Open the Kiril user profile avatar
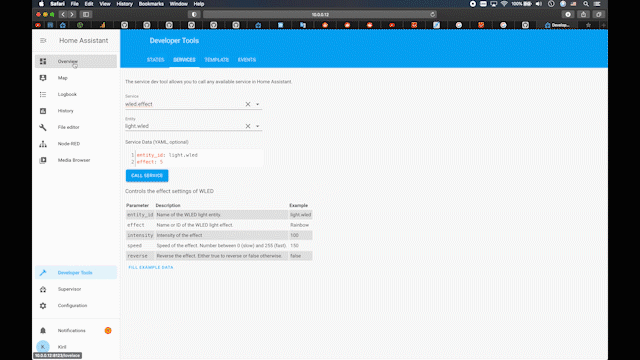 tap(43, 347)
